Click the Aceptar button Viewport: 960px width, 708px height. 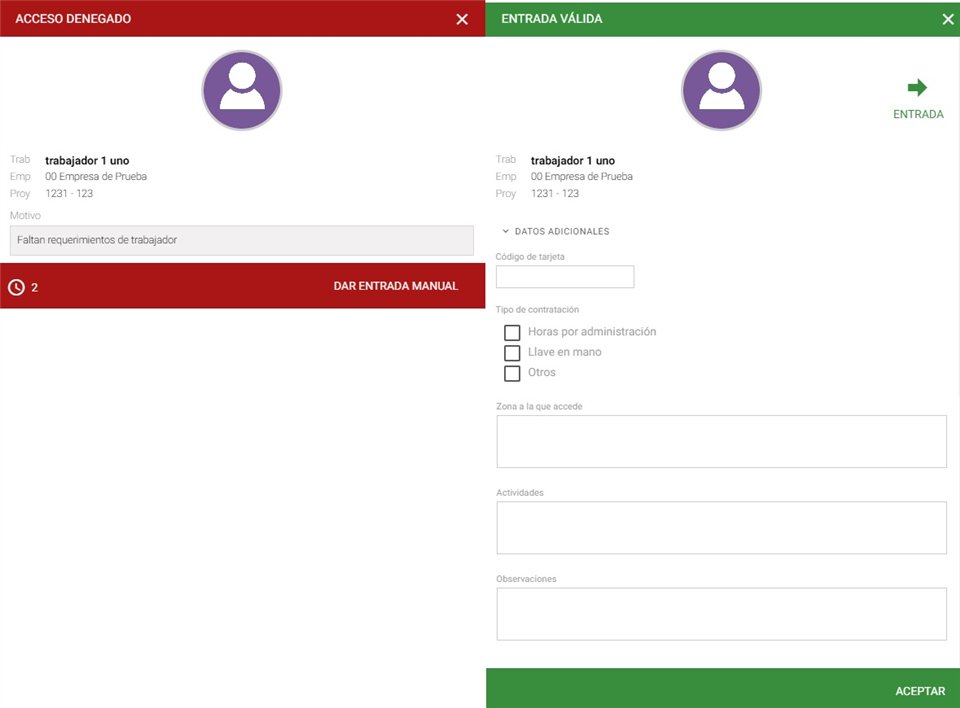pyautogui.click(x=919, y=691)
